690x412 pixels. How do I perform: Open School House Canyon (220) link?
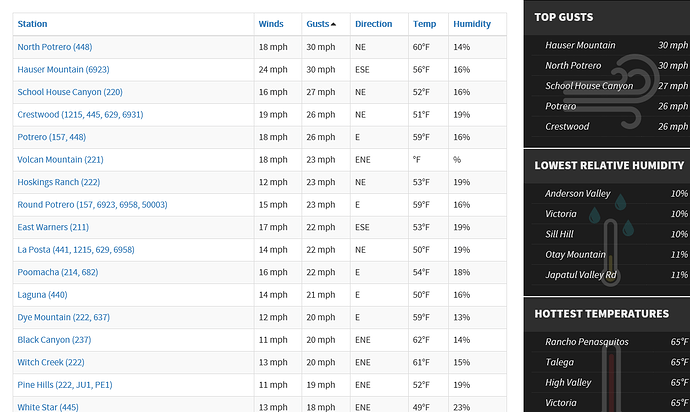click(x=70, y=92)
